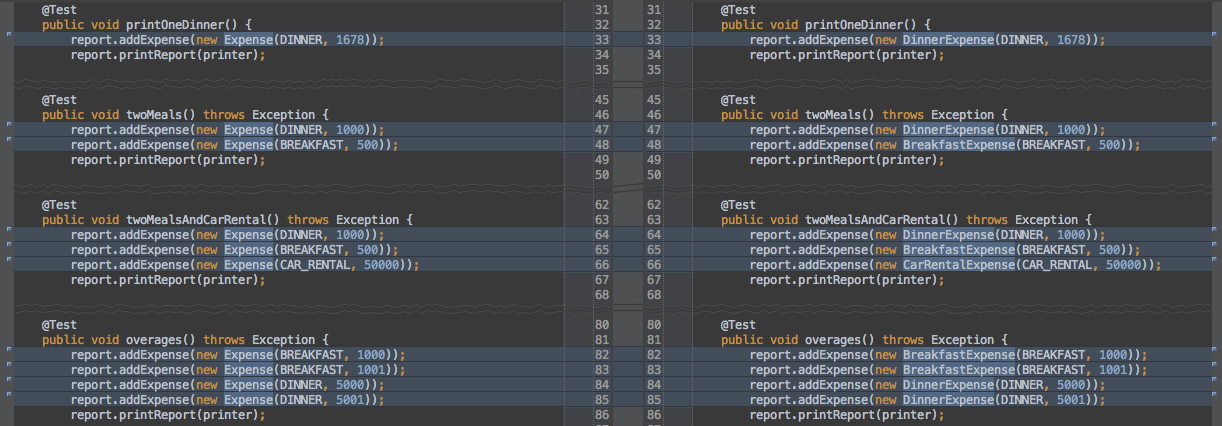Click line number 86 in right gutter

(655, 414)
